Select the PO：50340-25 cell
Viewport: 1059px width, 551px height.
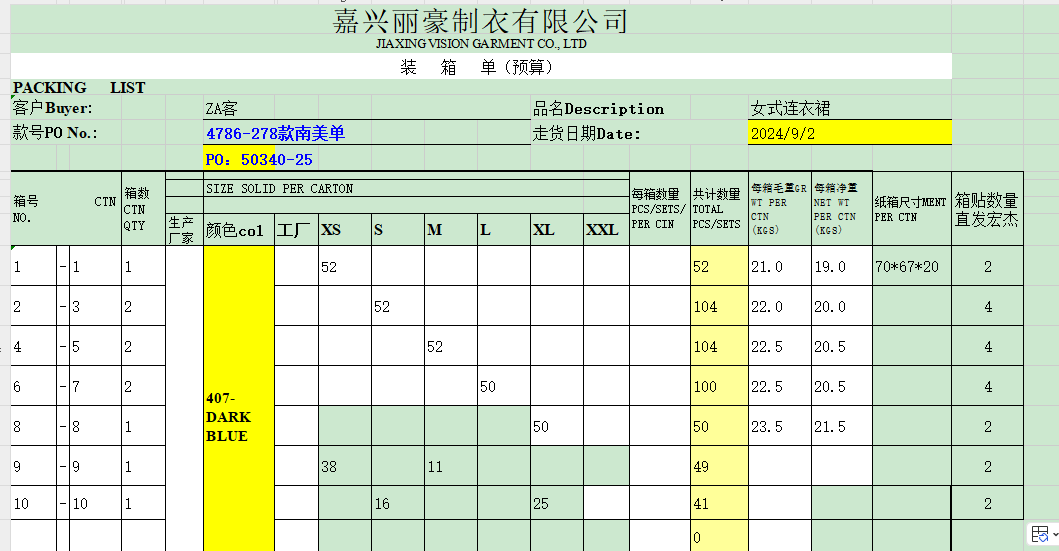pyautogui.click(x=259, y=159)
